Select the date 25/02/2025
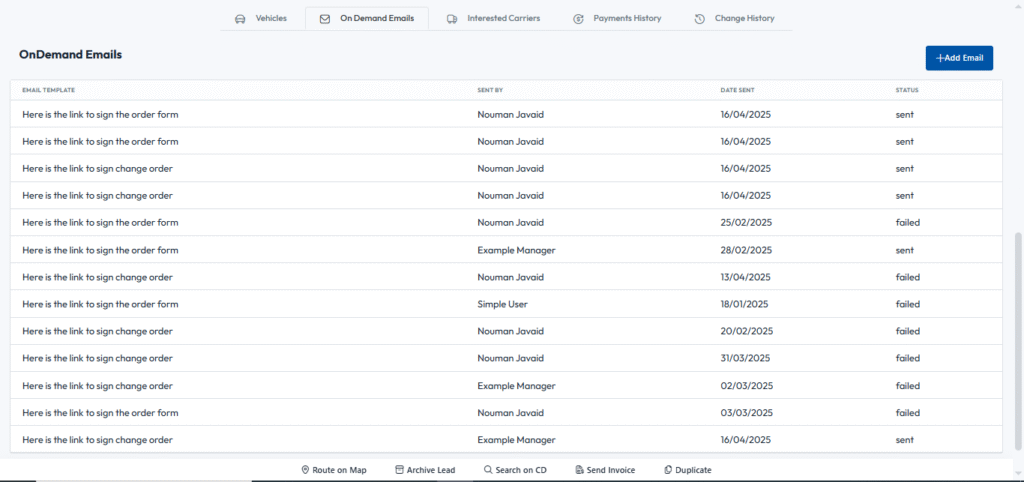 (x=746, y=223)
